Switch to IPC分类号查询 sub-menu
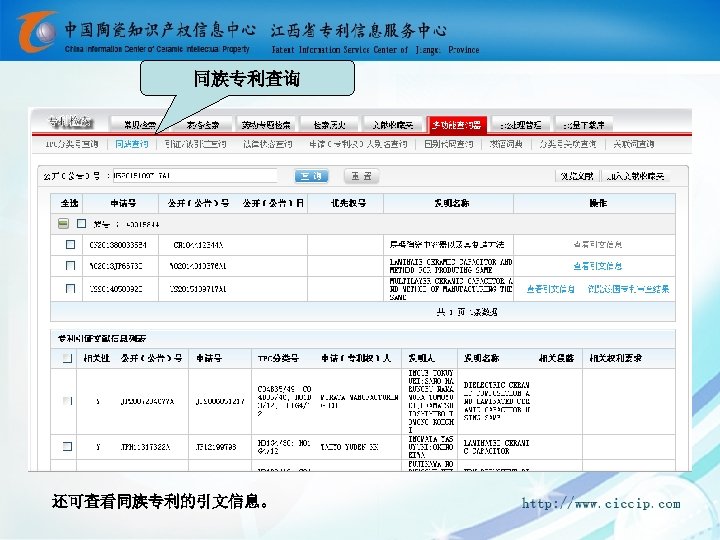 pyautogui.click(x=72, y=144)
